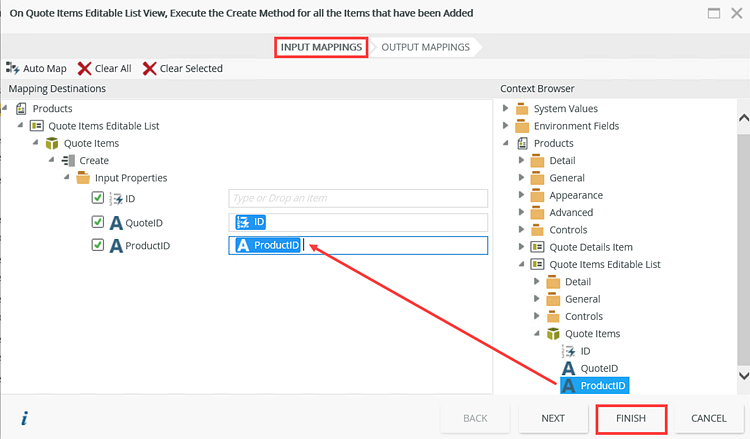
Task: Toggle the ProductID input property checkbox
Action: (98, 245)
